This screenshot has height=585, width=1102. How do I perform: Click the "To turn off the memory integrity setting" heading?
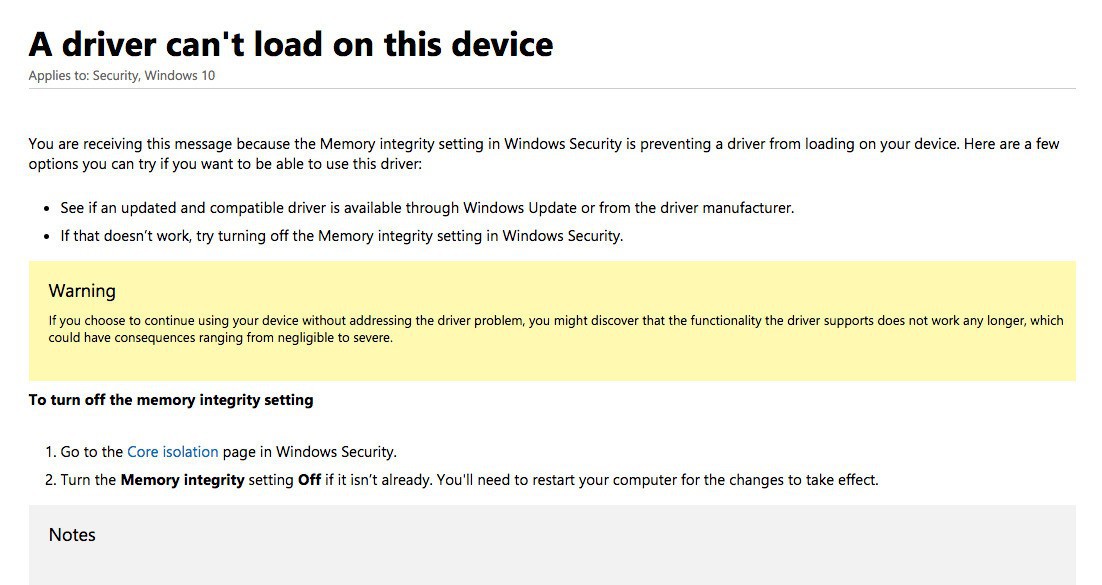[171, 400]
